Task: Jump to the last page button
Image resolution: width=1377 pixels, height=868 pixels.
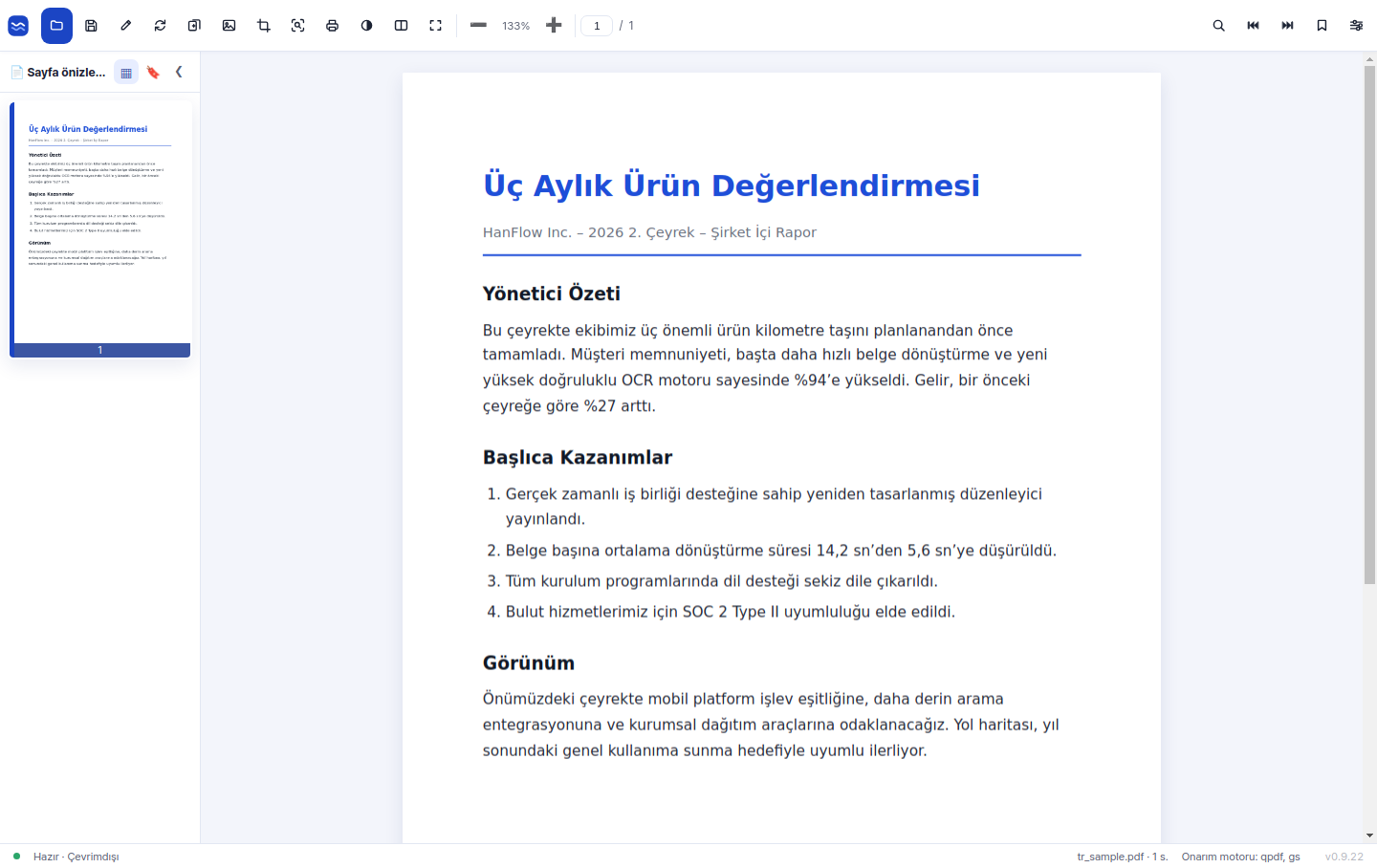Action: [1287, 26]
